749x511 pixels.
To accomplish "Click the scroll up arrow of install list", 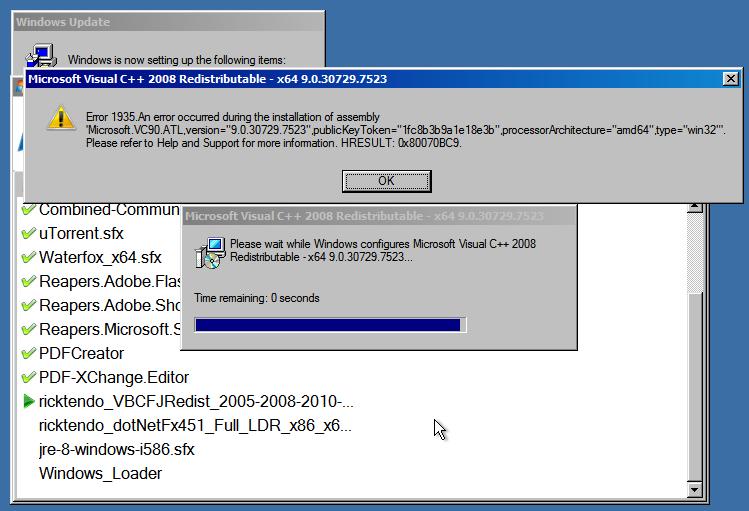I will pyautogui.click(x=694, y=207).
